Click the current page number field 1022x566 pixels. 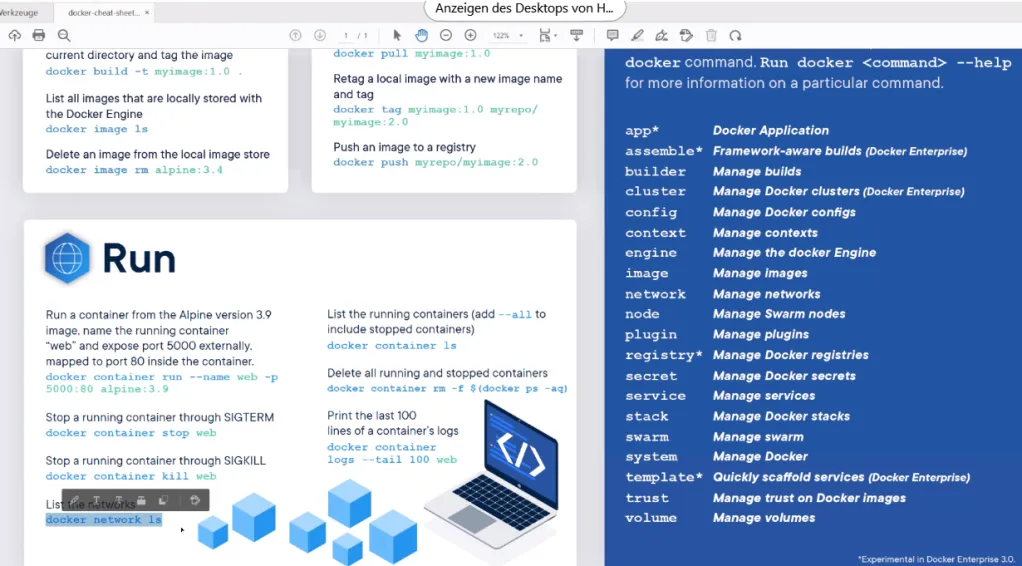tap(346, 36)
